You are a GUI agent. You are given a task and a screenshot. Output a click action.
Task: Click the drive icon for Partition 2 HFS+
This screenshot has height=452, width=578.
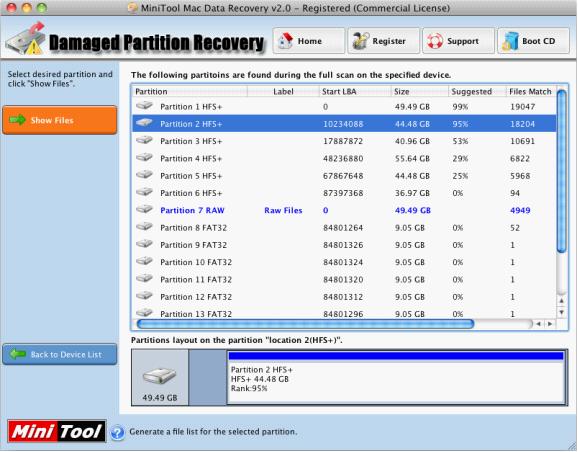pos(144,123)
